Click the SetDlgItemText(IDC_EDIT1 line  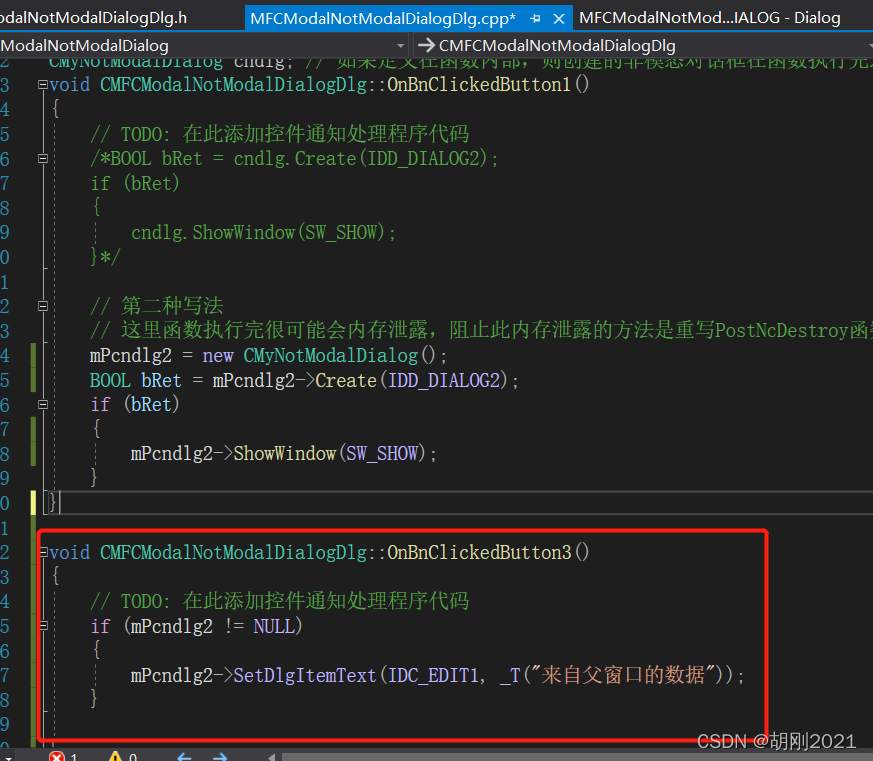pos(437,676)
